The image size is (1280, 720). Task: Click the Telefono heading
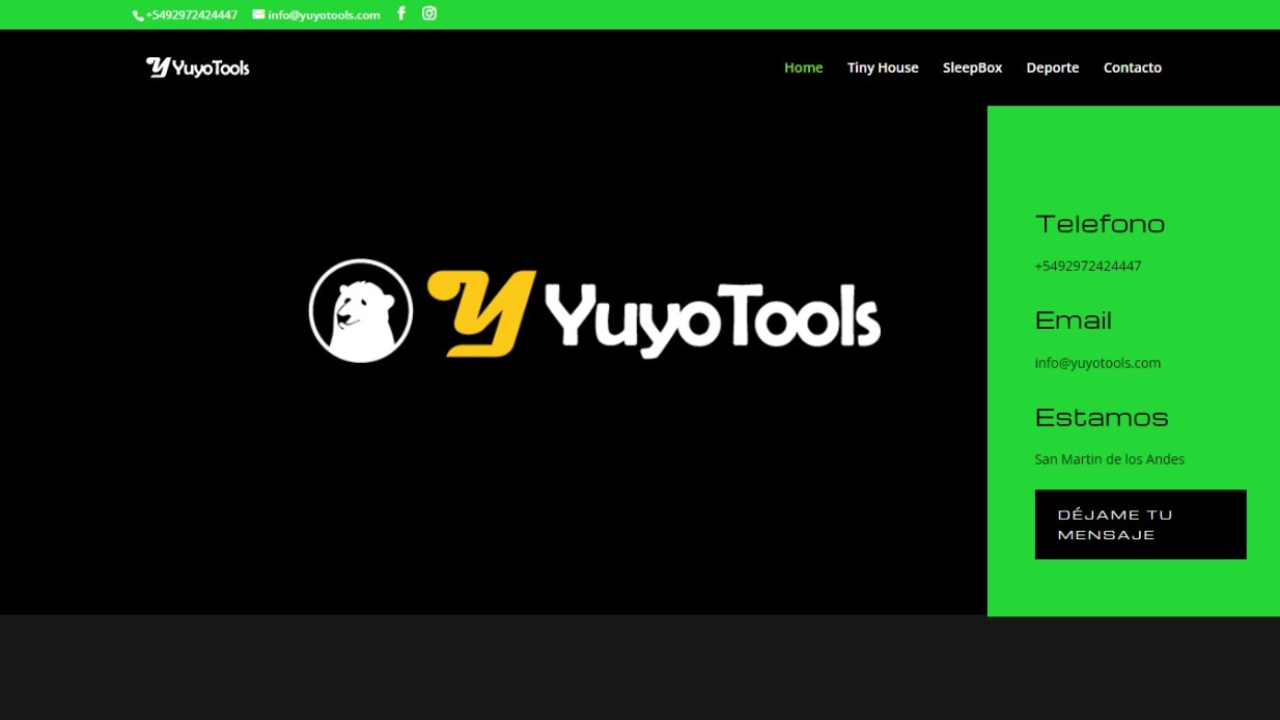pyautogui.click(x=1100, y=223)
